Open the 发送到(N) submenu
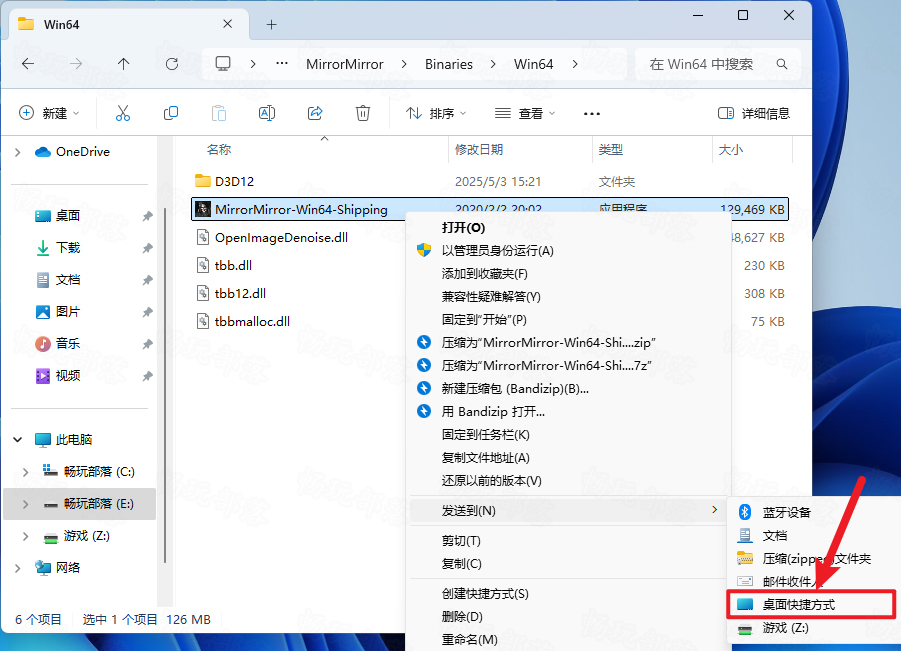901x651 pixels. [569, 510]
